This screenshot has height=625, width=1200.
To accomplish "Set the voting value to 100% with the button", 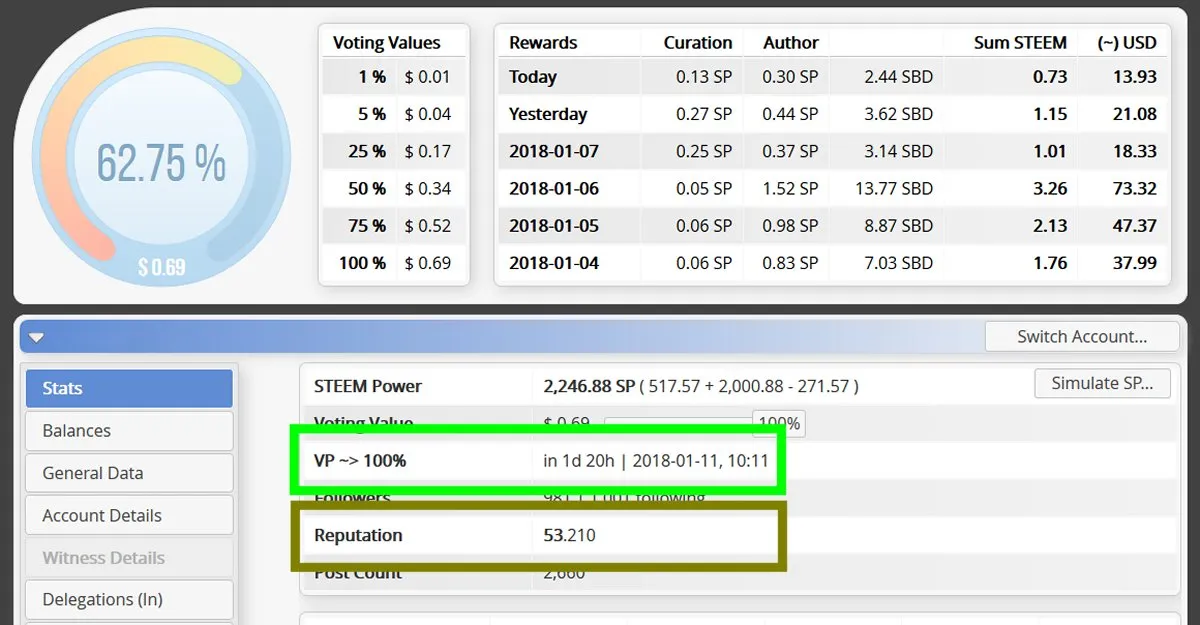I will pyautogui.click(x=779, y=423).
